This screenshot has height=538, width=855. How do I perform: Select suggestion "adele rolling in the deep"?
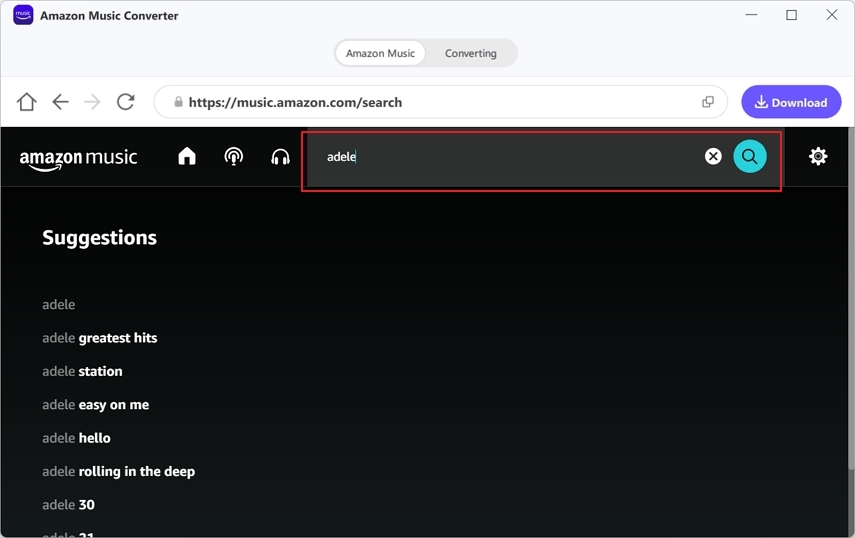[118, 471]
